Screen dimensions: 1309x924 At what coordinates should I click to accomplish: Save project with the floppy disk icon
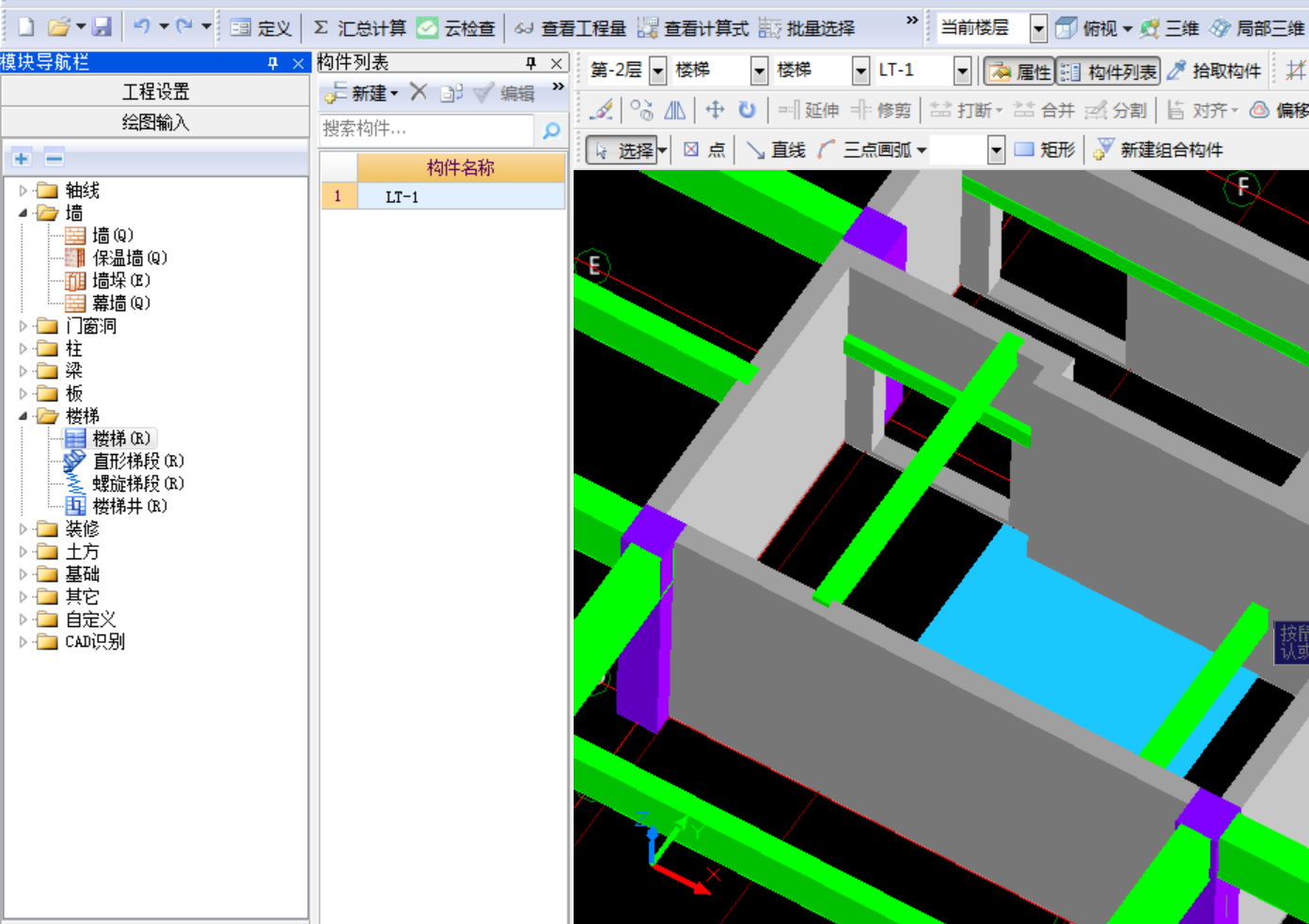click(x=103, y=27)
